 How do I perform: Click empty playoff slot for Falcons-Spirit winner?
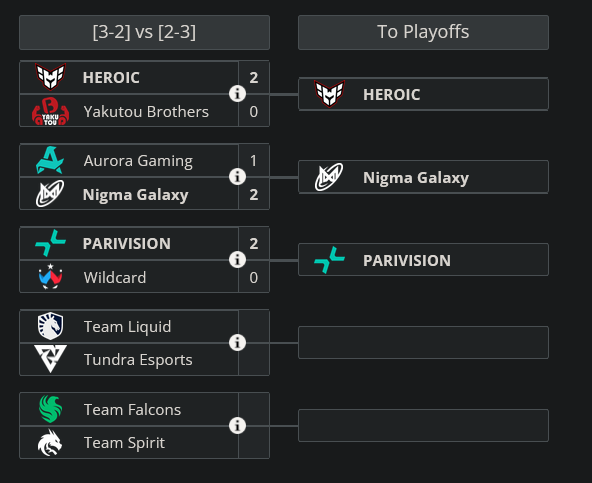(x=423, y=426)
